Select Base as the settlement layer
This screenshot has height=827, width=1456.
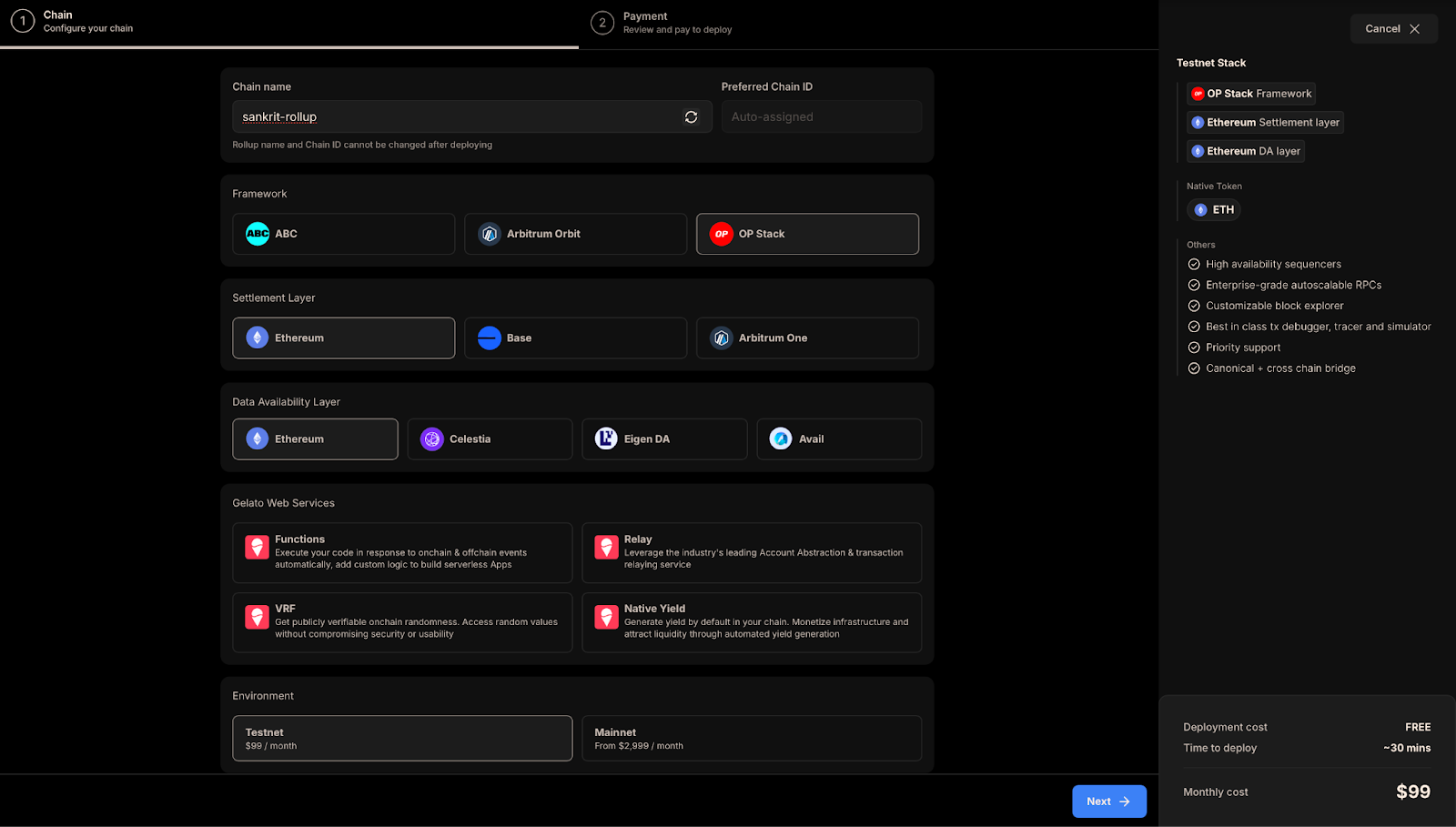coord(575,338)
